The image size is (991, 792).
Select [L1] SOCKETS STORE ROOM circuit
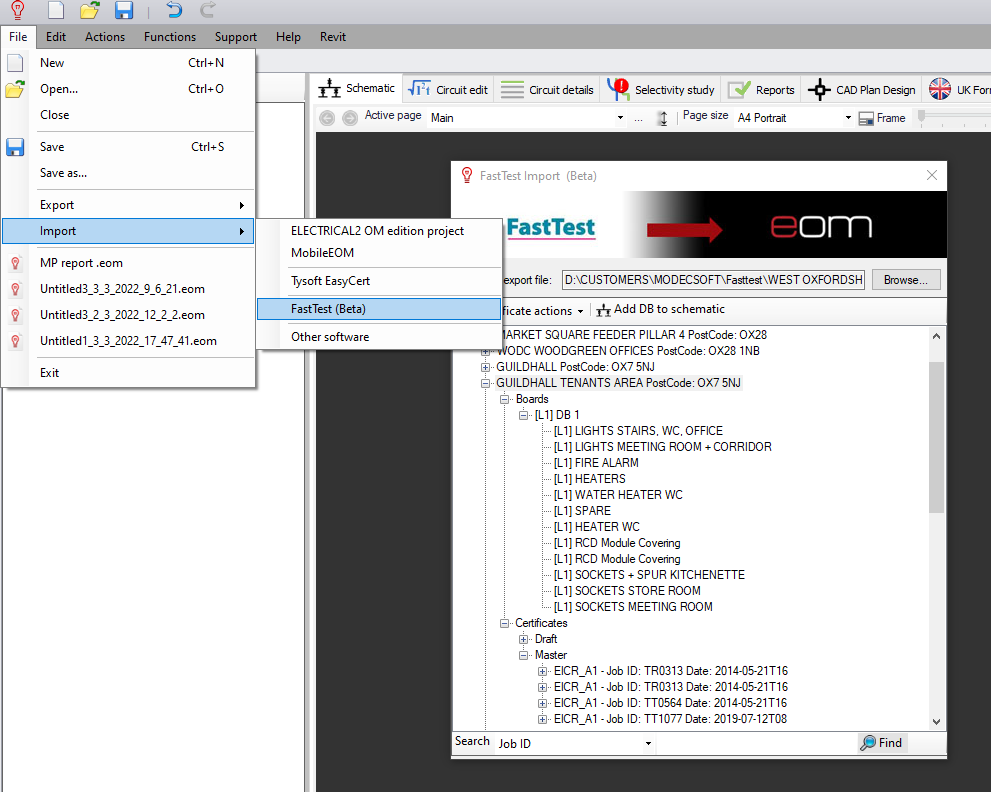[627, 591]
